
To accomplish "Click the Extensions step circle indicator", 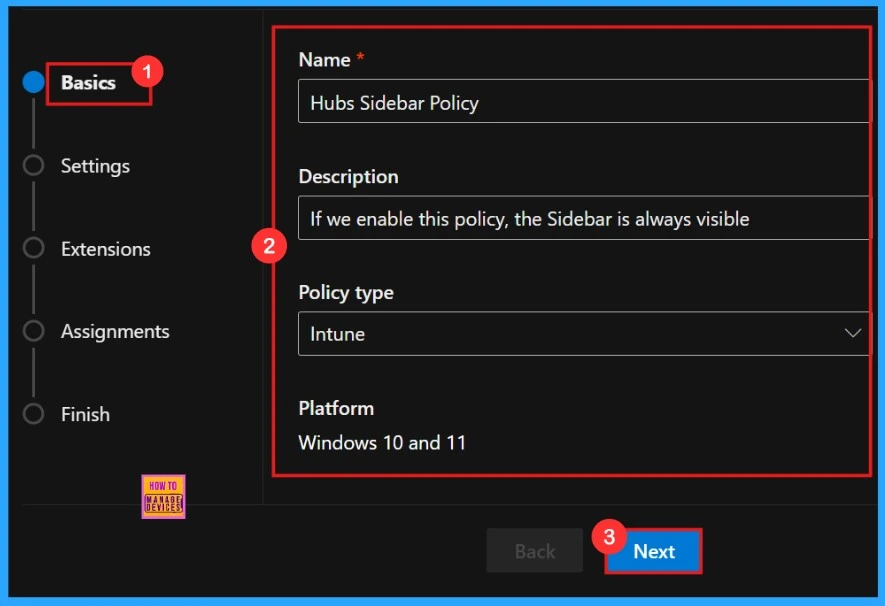I will 33,248.
